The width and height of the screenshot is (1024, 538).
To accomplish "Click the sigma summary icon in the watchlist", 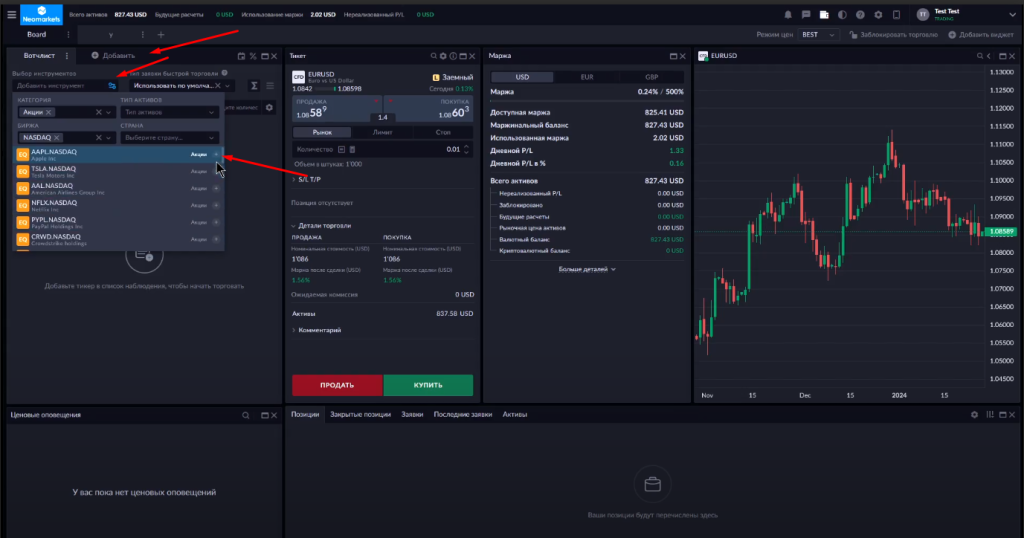I will pos(254,86).
